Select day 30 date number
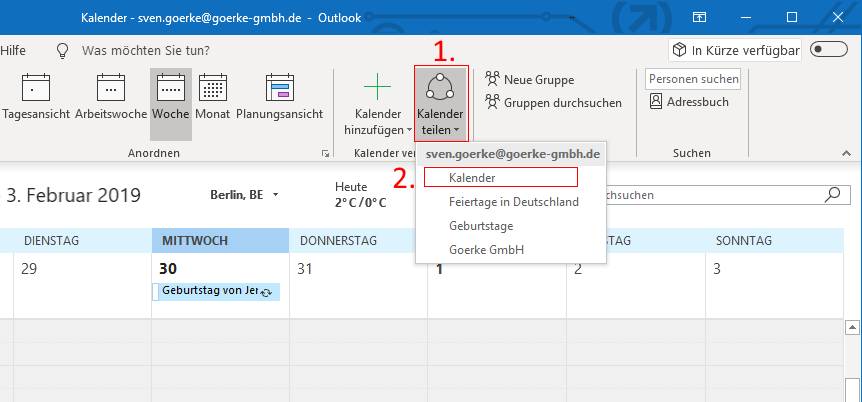Screen dimensions: 862x402 tap(167, 269)
